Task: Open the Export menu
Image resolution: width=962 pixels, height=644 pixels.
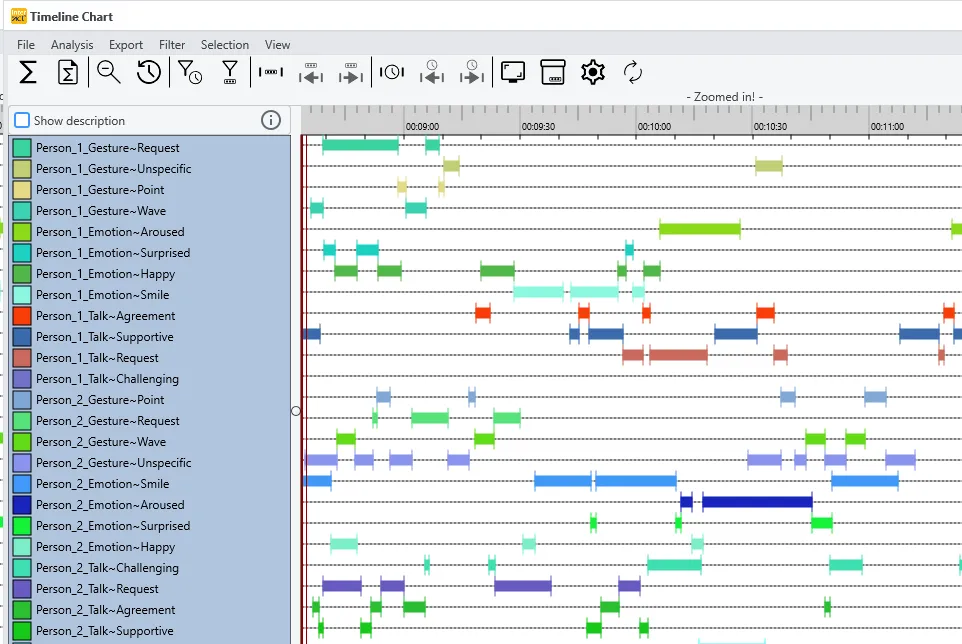Action: pos(125,44)
